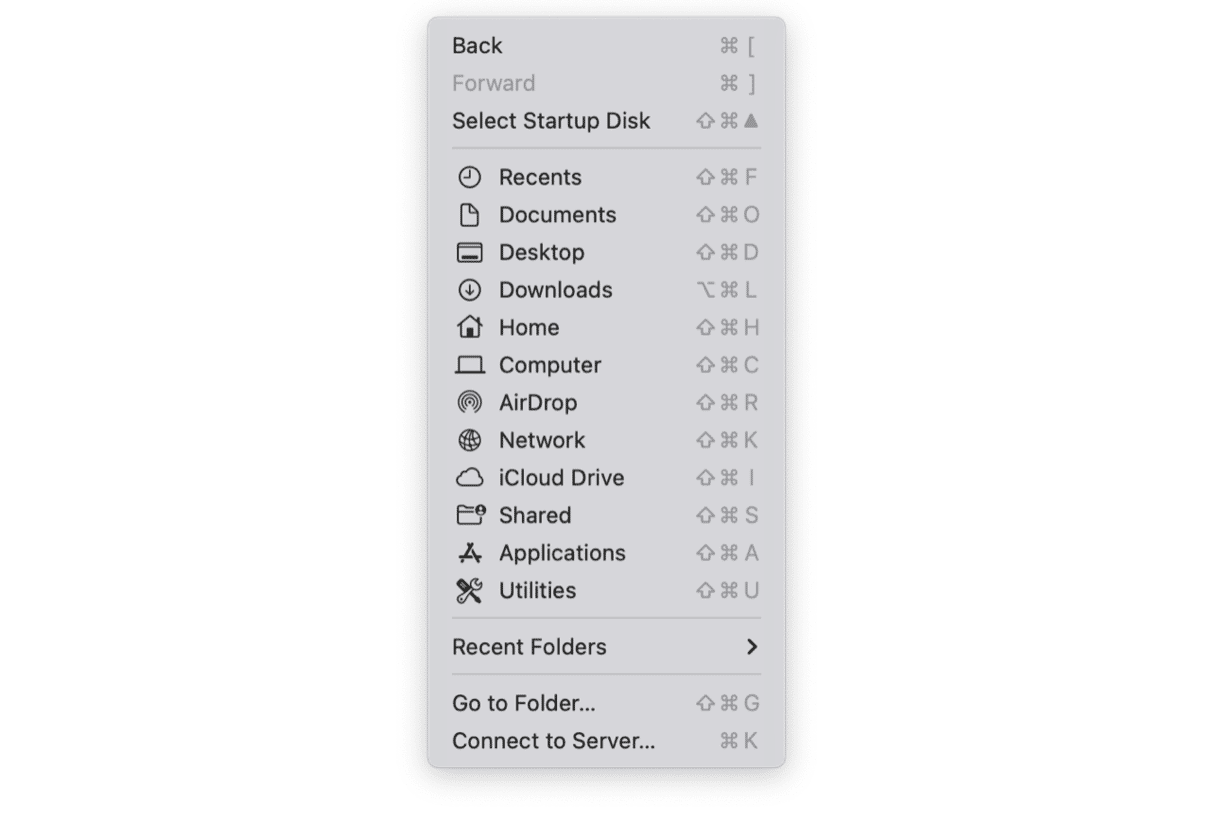Viewport: 1216px width, 821px height.
Task: Click the Downloads arrow icon
Action: tap(469, 290)
